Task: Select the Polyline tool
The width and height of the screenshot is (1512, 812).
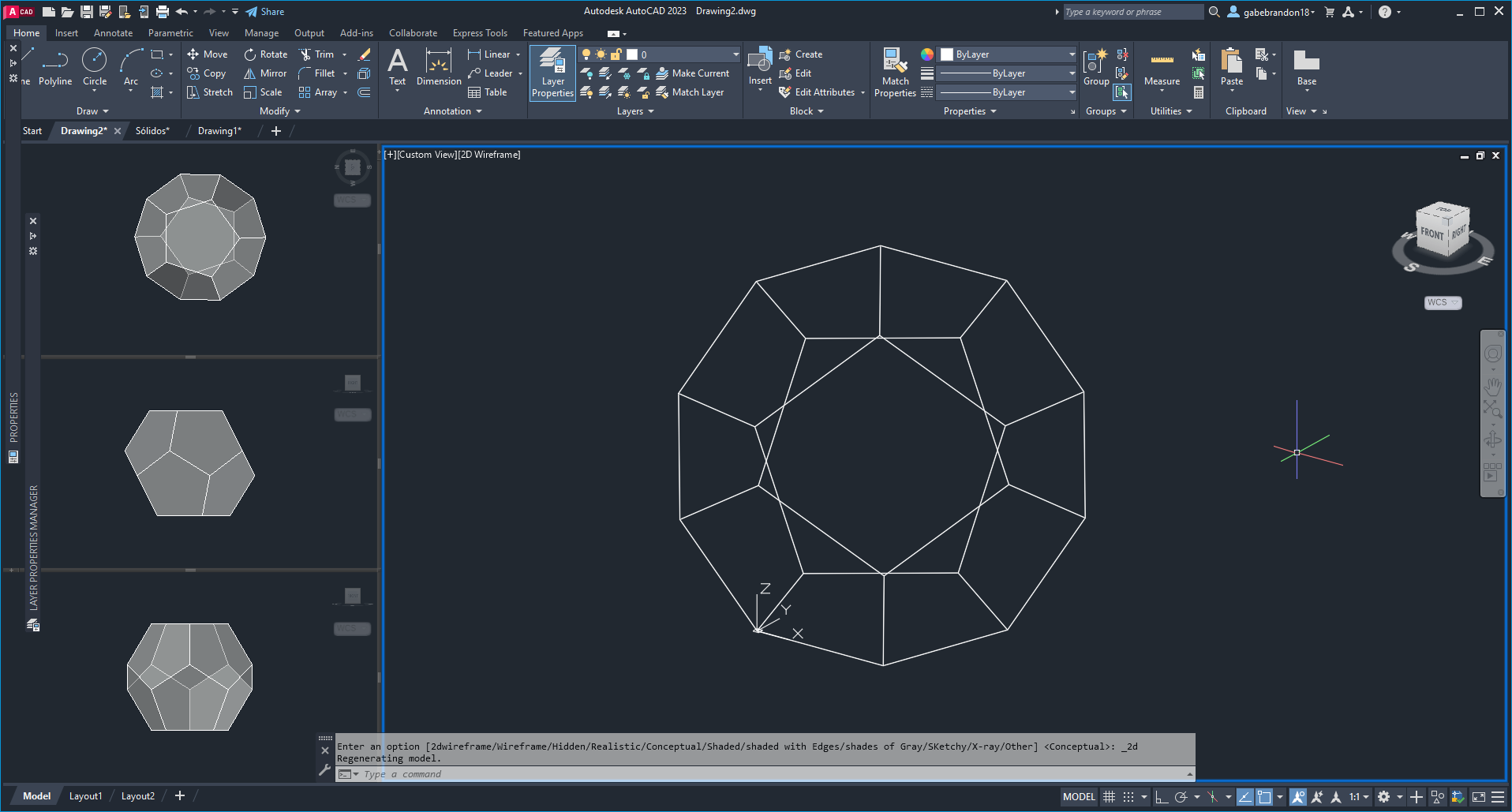Action: point(55,66)
